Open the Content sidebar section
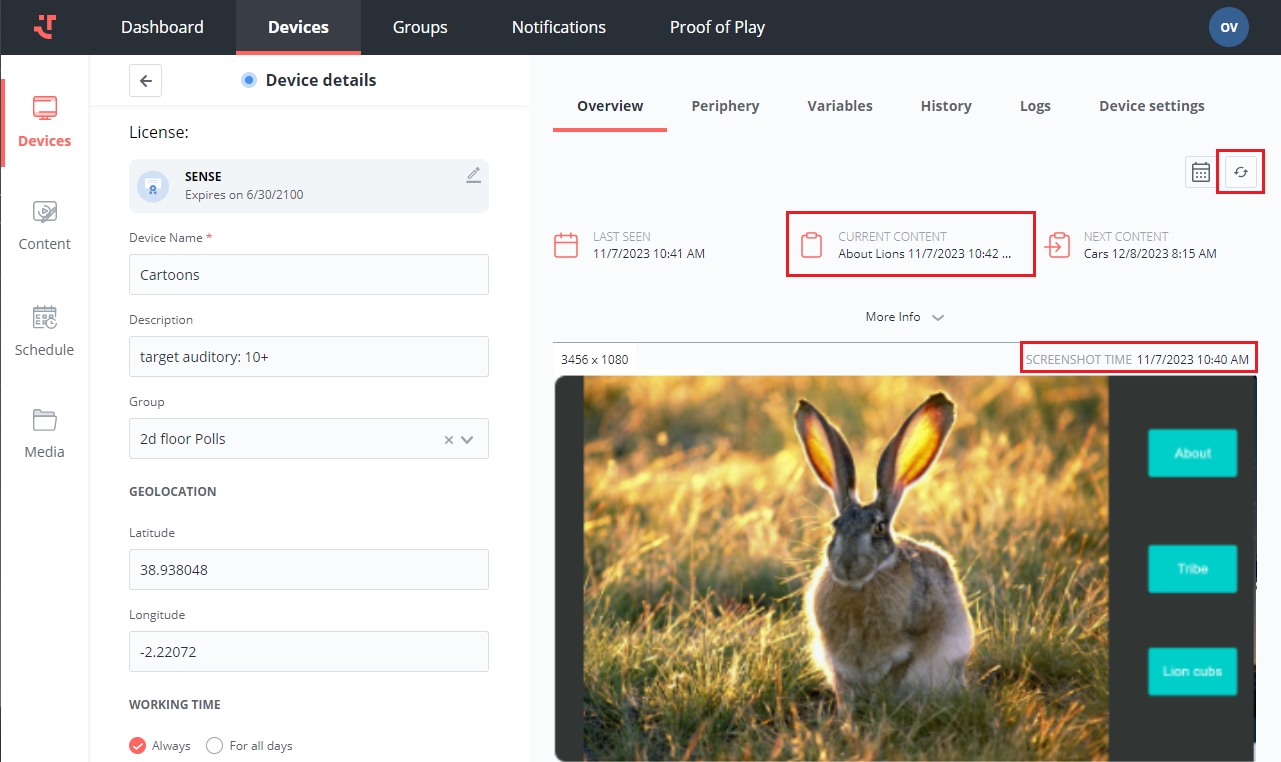This screenshot has height=762, width=1281. pos(45,225)
